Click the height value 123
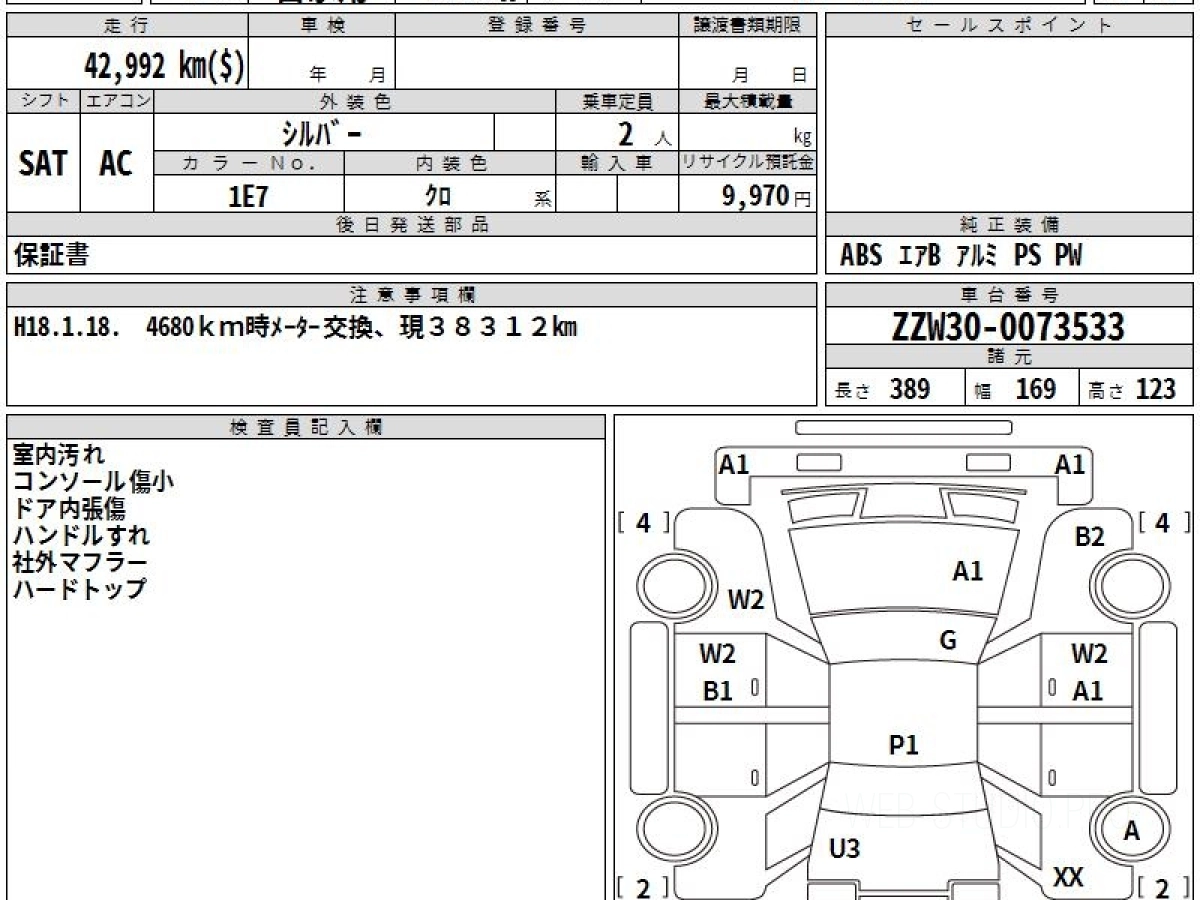 click(1156, 389)
